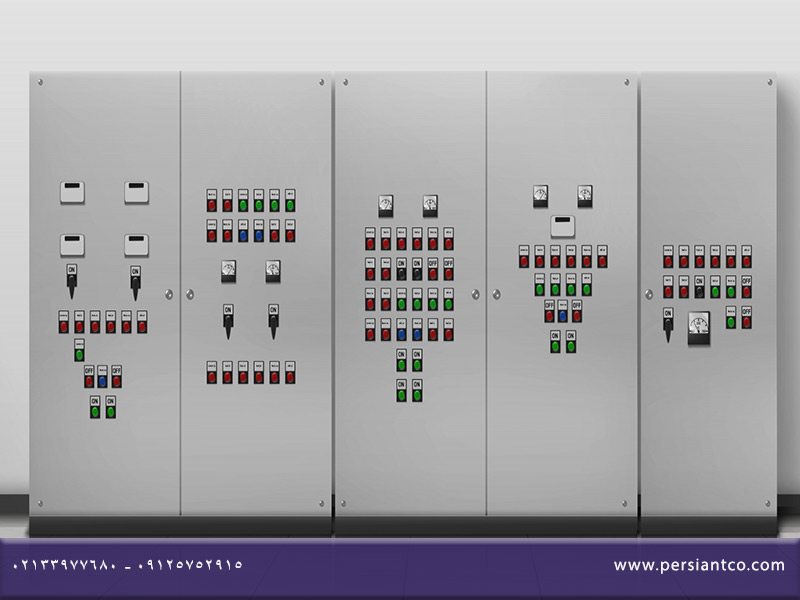Click the door lock of the leftmost cabinet

click(169, 294)
